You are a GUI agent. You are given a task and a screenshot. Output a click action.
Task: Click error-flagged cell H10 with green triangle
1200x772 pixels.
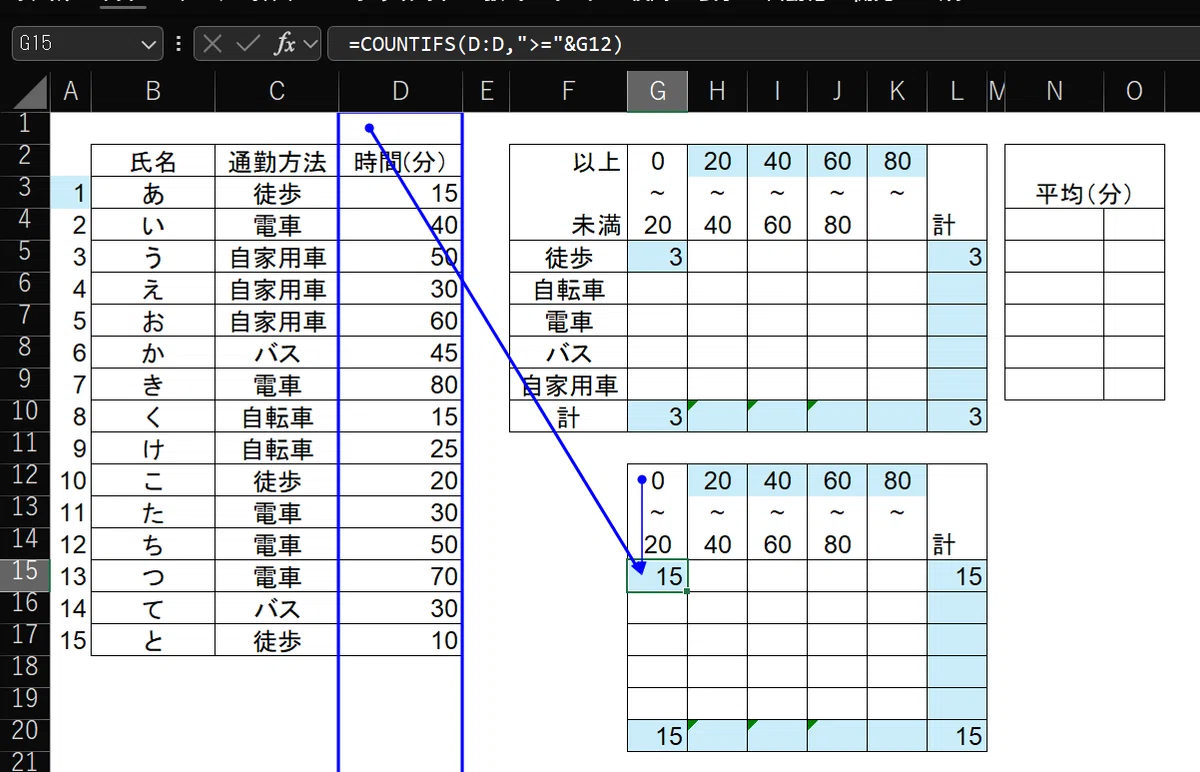717,417
